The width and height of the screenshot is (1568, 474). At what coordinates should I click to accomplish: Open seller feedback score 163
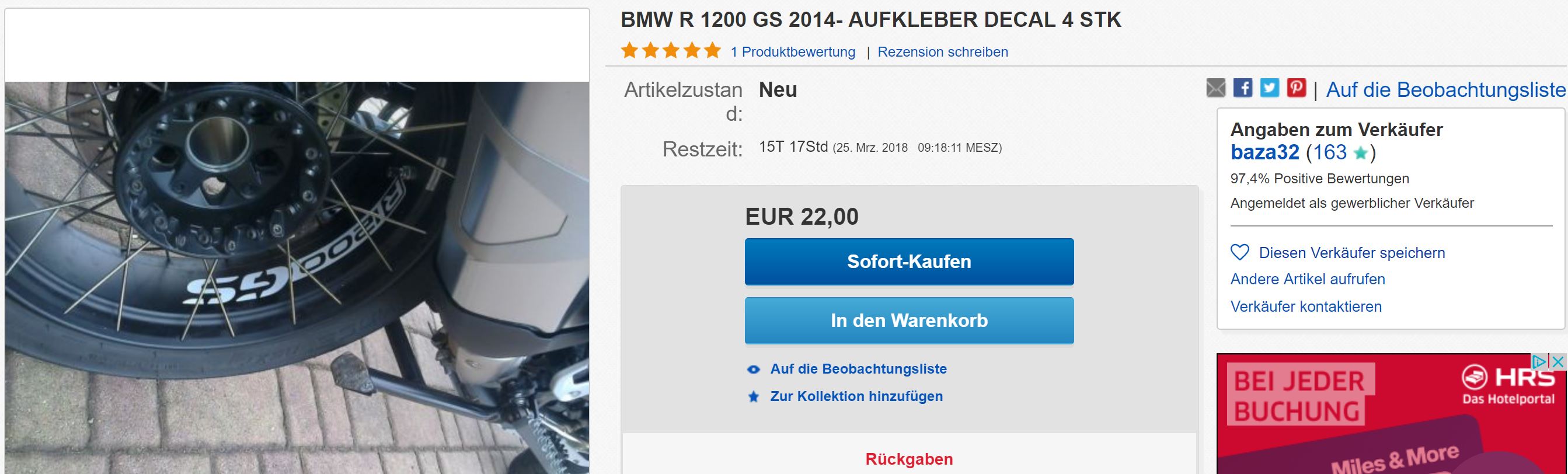pyautogui.click(x=1330, y=152)
